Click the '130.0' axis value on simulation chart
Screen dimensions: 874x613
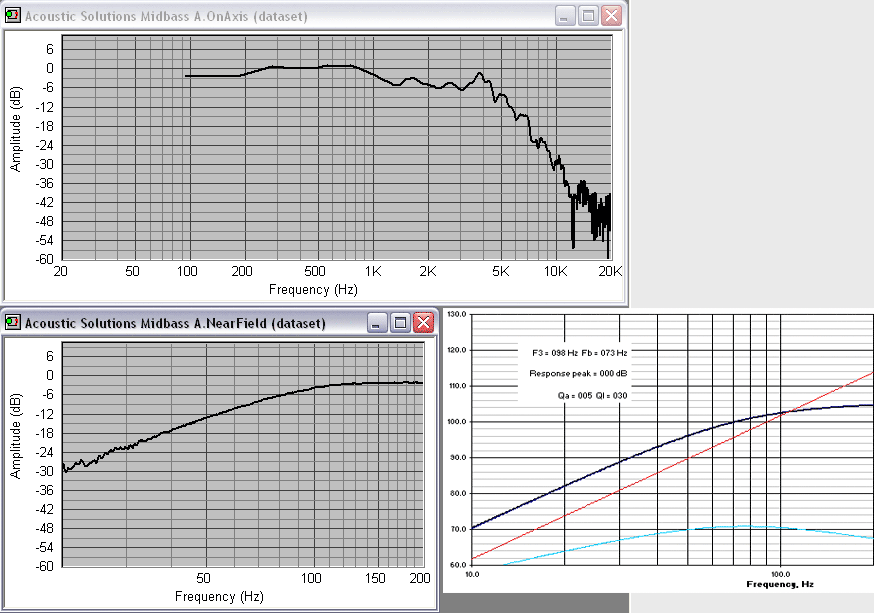[457, 314]
